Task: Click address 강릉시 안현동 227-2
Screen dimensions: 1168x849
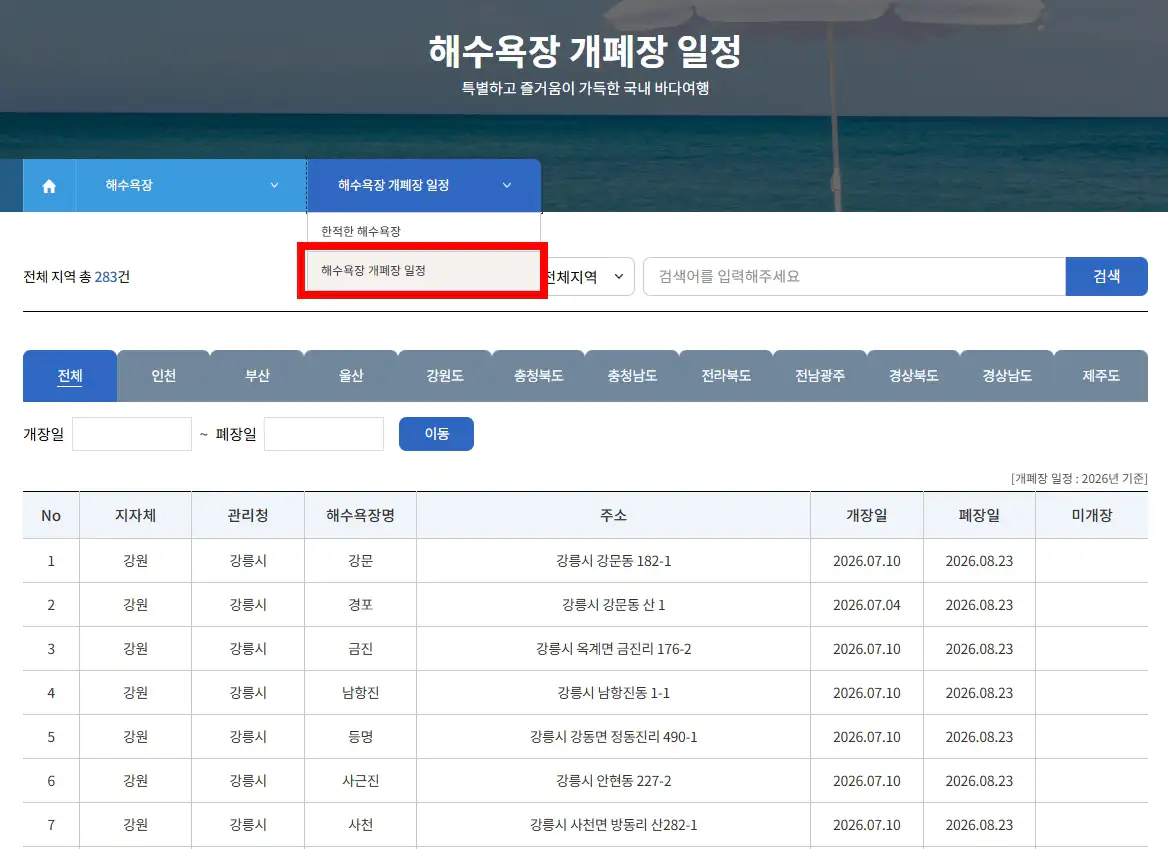Action: pos(614,780)
